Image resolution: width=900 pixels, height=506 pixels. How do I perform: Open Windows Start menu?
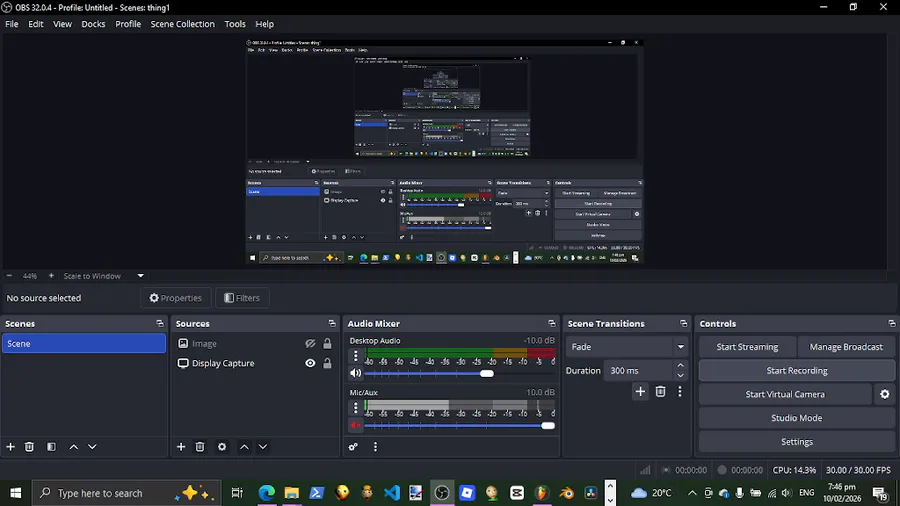tap(15, 493)
